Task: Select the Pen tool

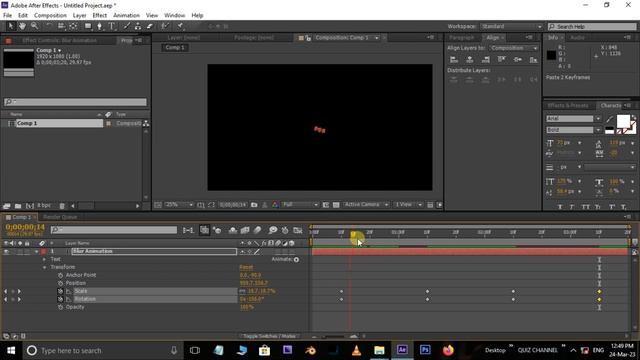Action: pyautogui.click(x=100, y=26)
